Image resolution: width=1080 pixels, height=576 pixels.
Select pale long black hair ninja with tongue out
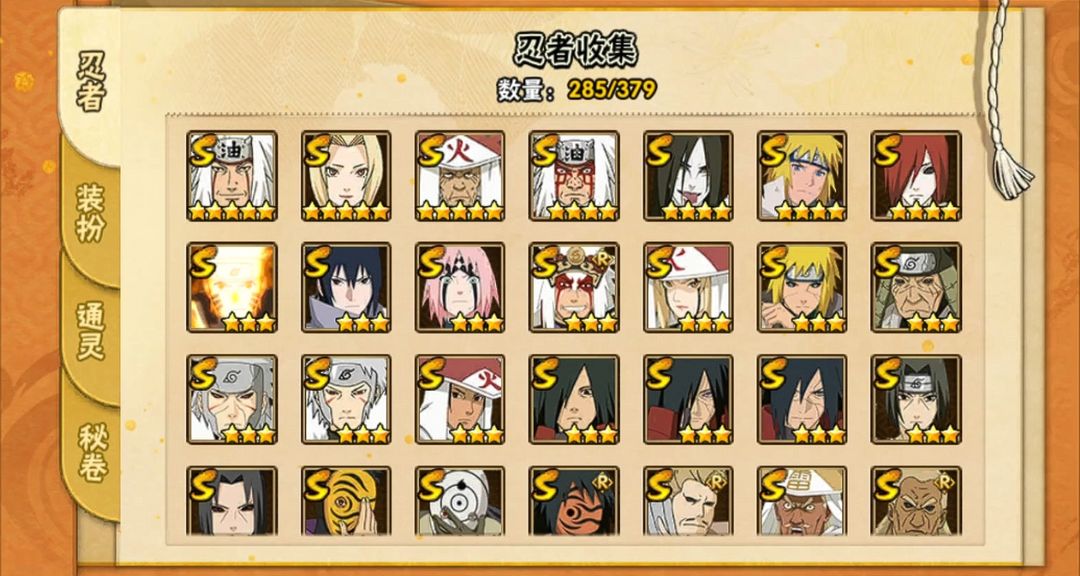688,176
